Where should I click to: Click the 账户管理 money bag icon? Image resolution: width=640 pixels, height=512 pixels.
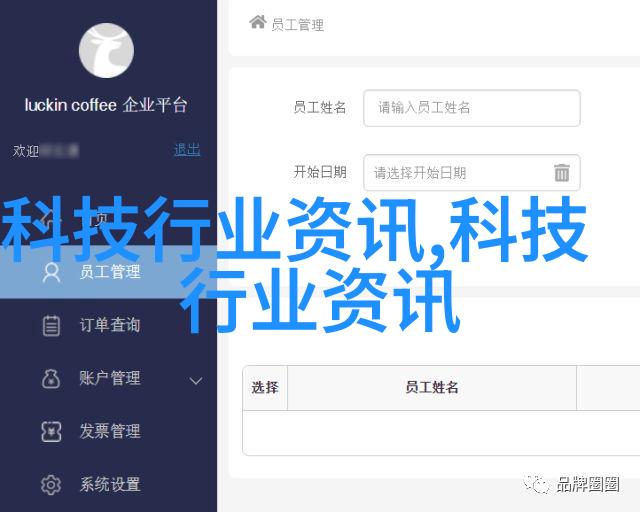51,378
